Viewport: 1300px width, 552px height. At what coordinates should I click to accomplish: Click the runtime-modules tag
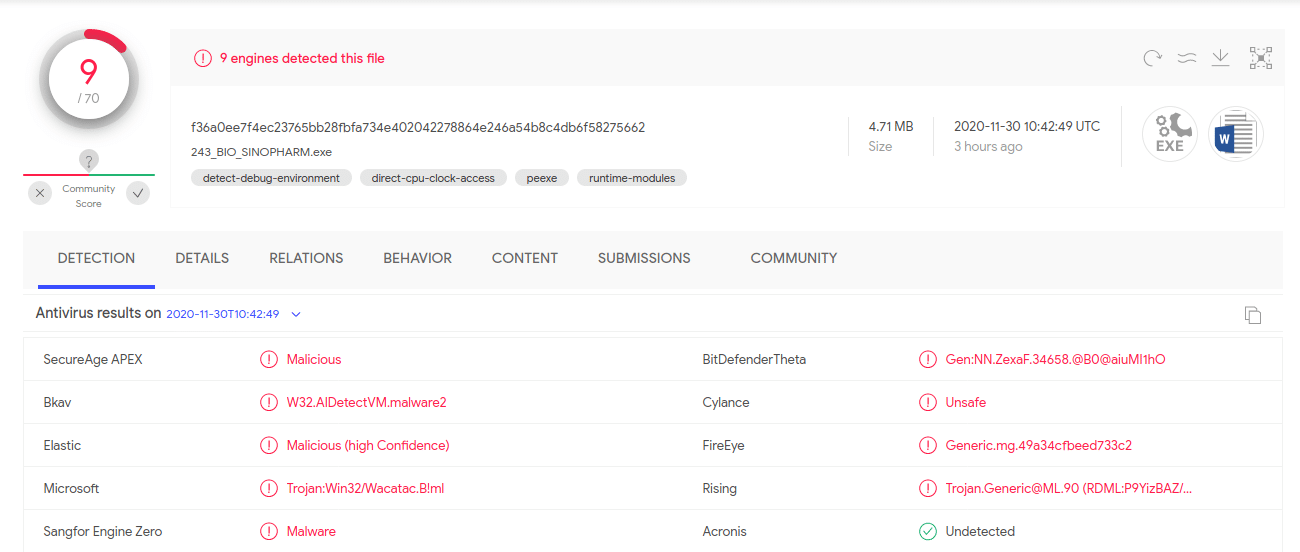coord(631,178)
